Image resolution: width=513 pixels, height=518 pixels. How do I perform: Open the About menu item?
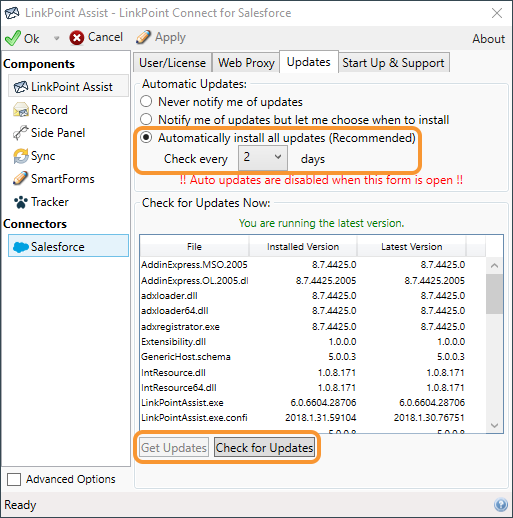click(488, 39)
